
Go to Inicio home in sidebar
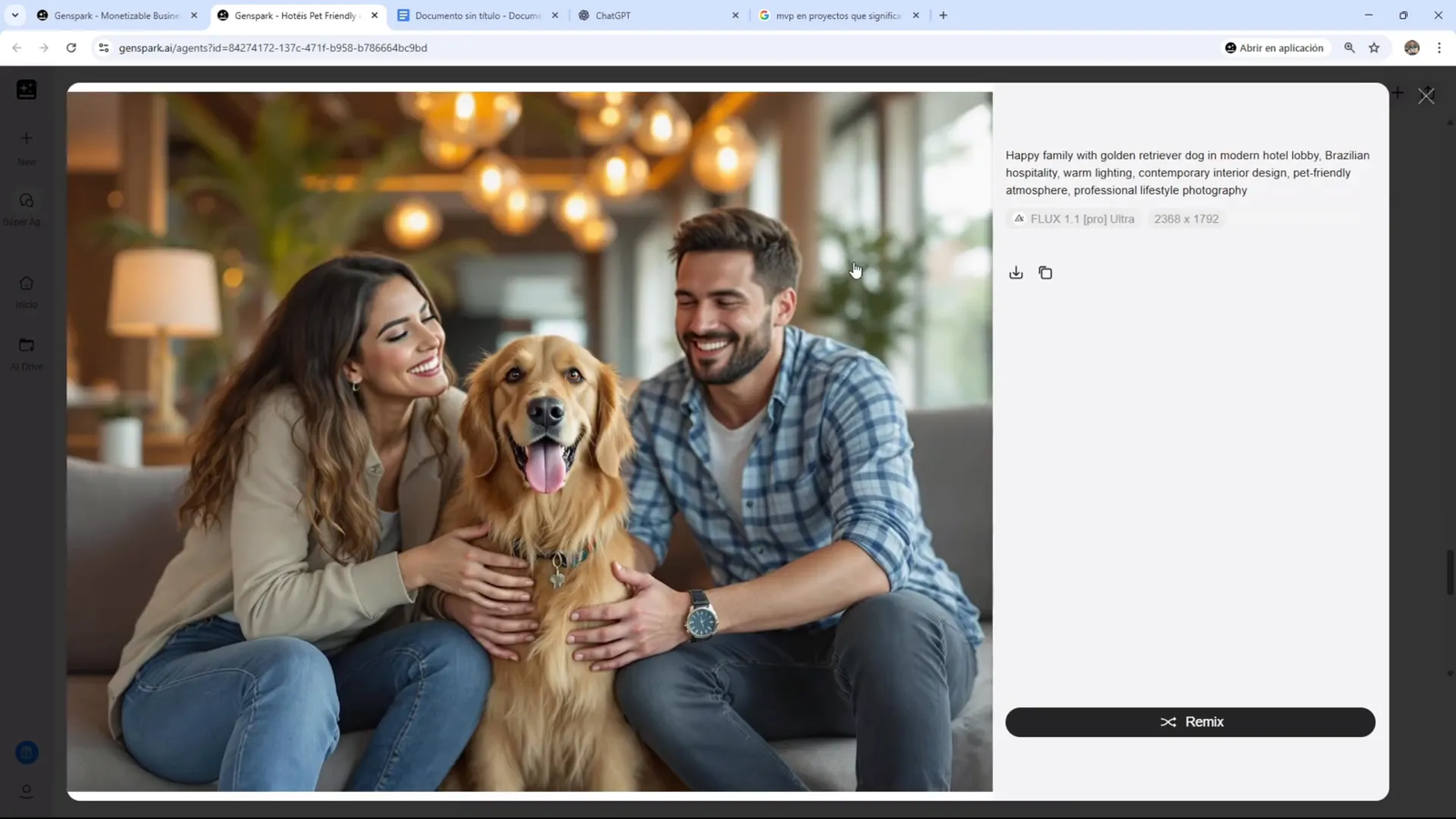click(x=26, y=283)
